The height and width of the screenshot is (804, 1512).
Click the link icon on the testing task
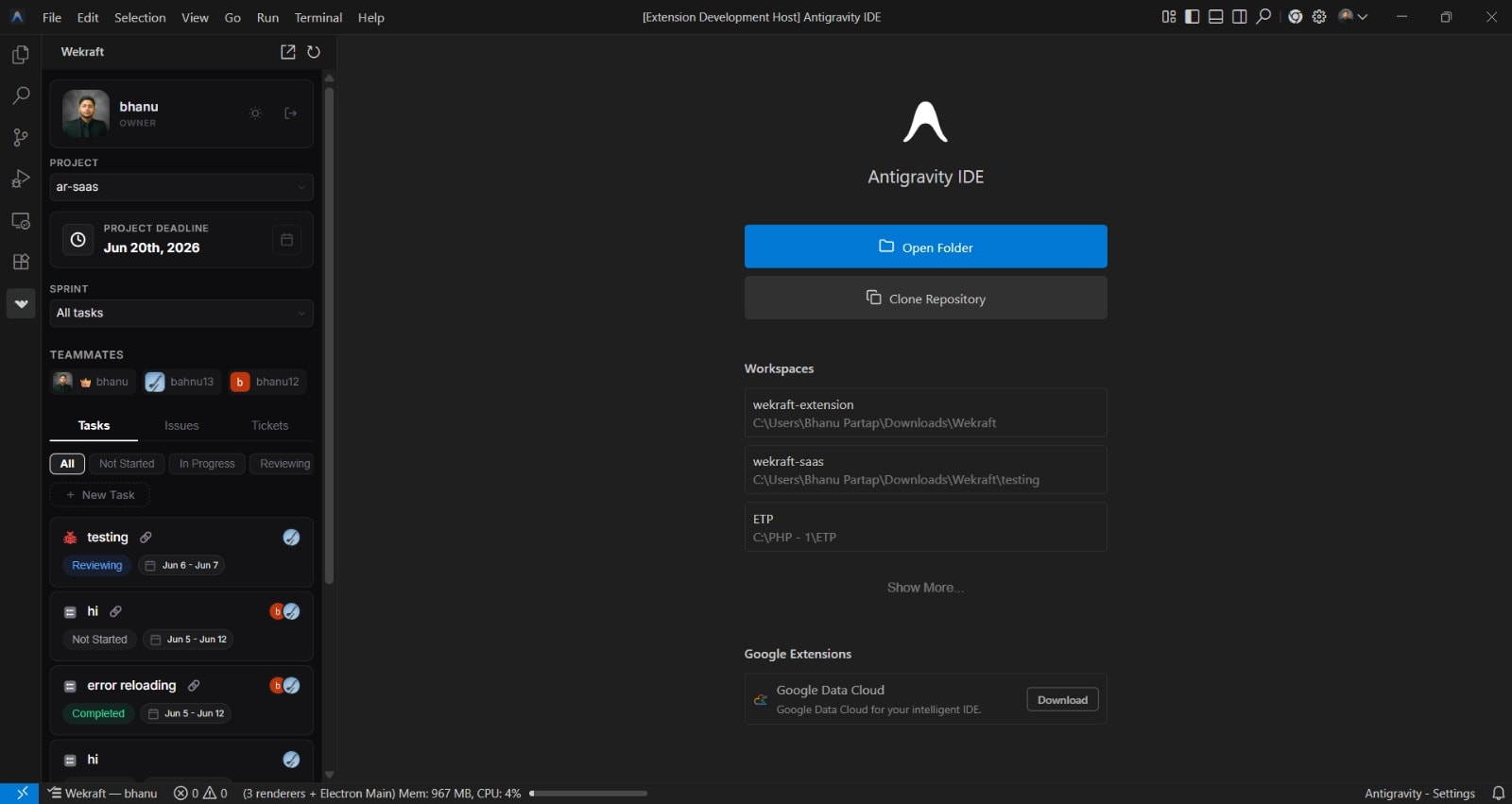(x=146, y=538)
